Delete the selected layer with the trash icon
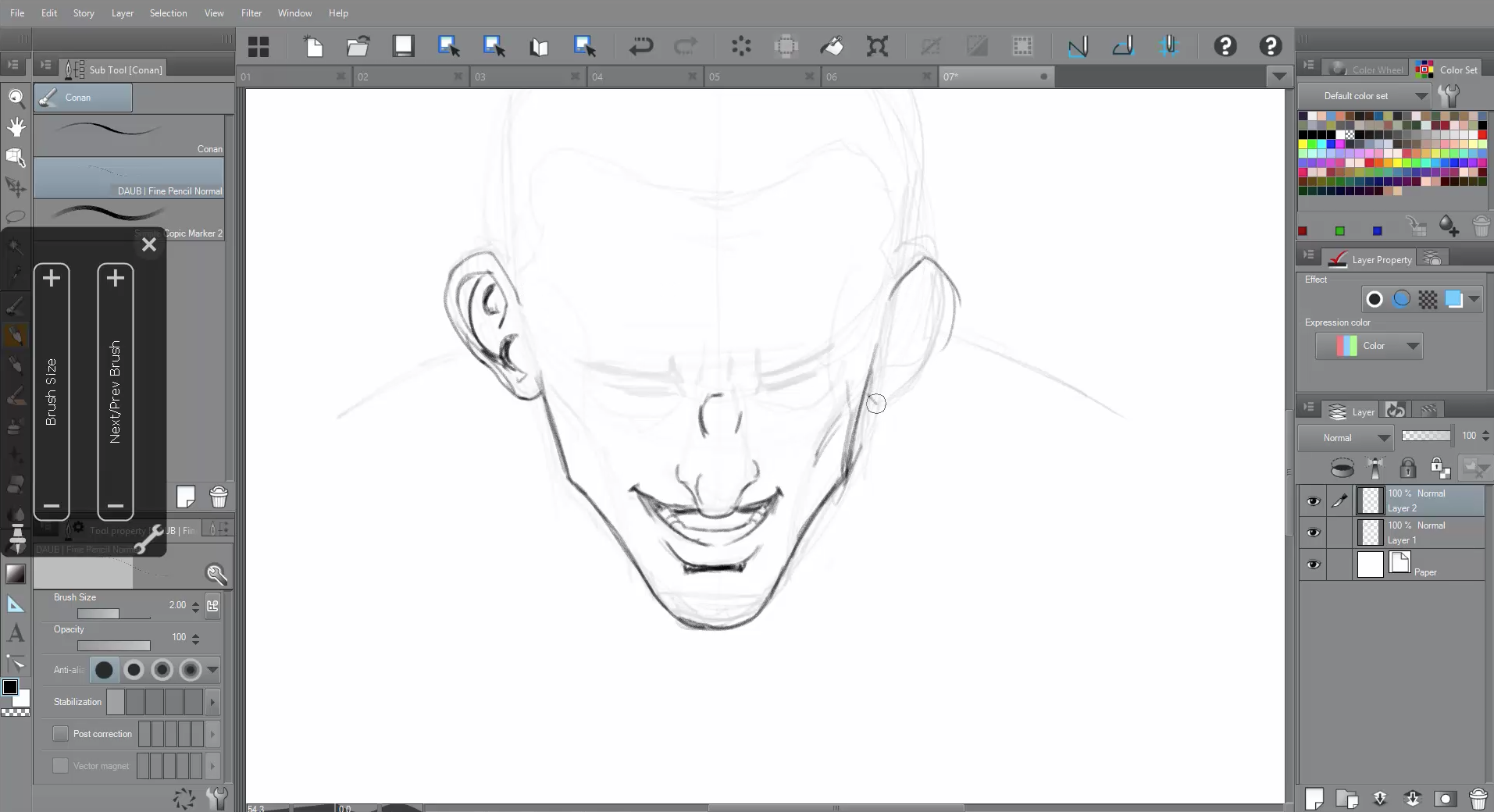The image size is (1494, 812). [x=1478, y=799]
